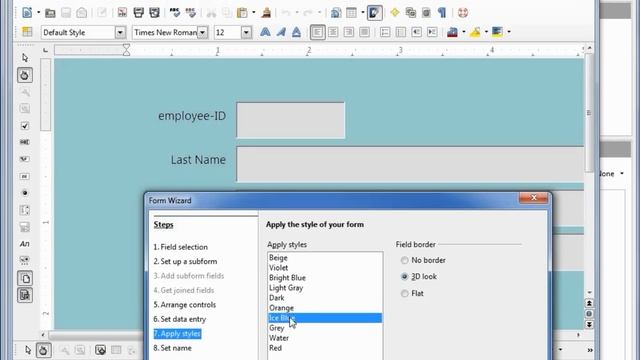Pick the Select arrow in Form Controls sidebar
Viewport: 640px width, 360px height.
[x=25, y=58]
